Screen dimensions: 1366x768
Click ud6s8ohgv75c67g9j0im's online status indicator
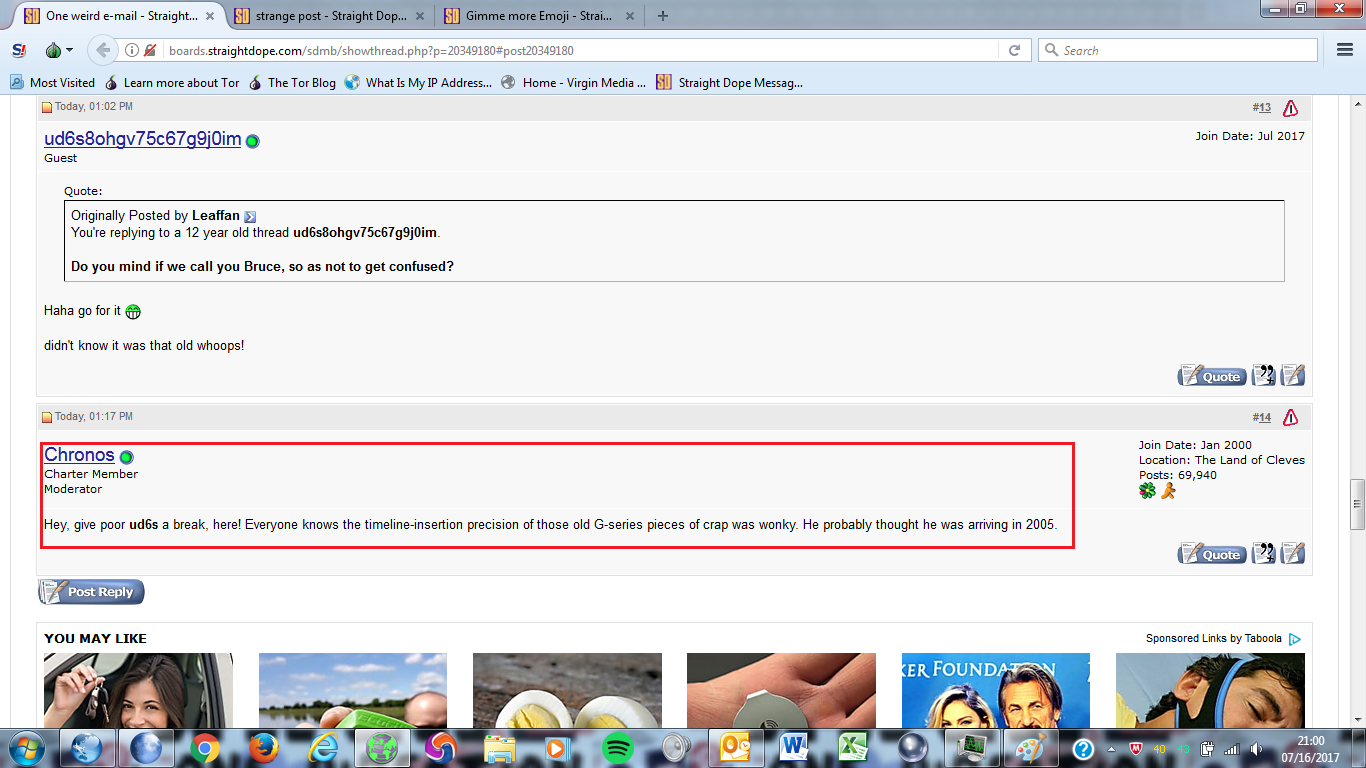pos(251,140)
